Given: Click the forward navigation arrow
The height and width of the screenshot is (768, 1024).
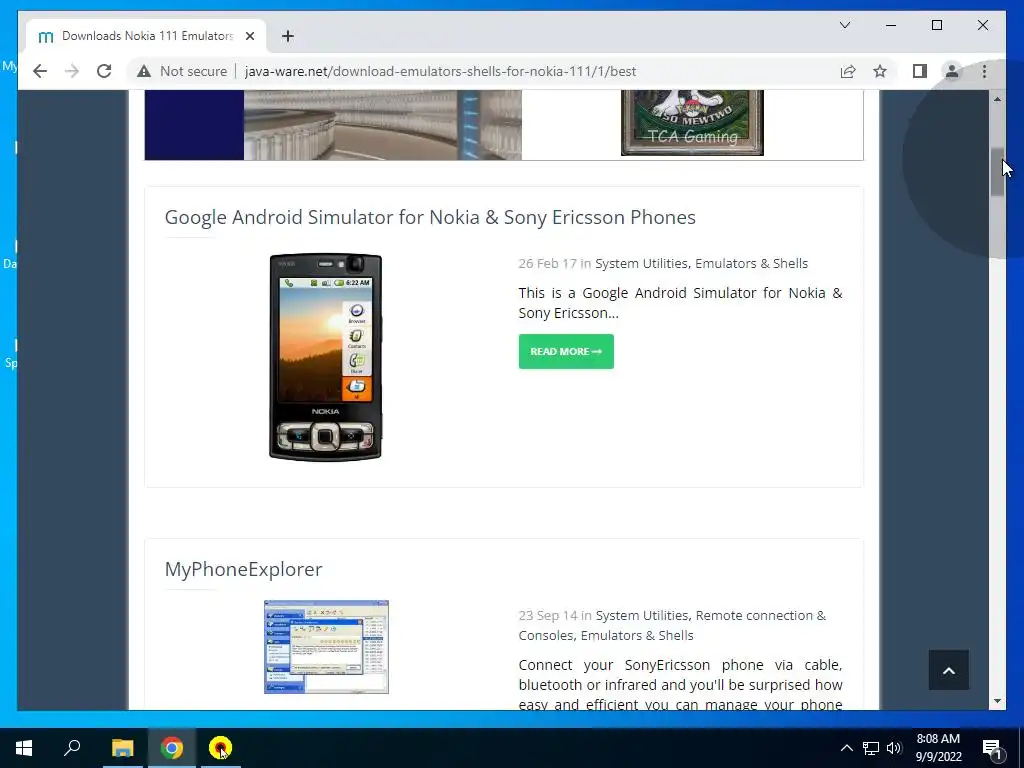Looking at the screenshot, I should tap(72, 71).
